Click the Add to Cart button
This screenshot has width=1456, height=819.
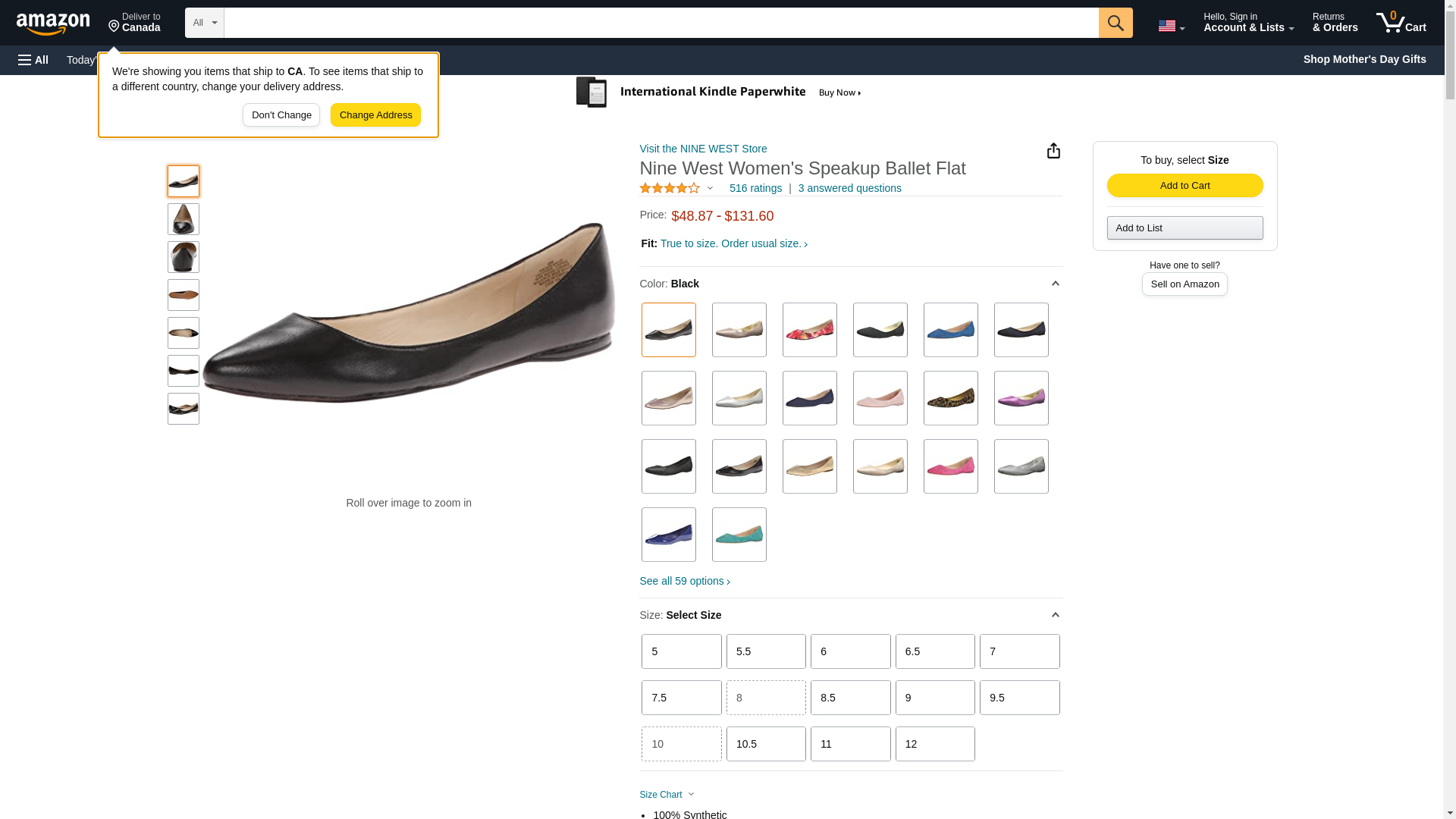pyautogui.click(x=1185, y=186)
